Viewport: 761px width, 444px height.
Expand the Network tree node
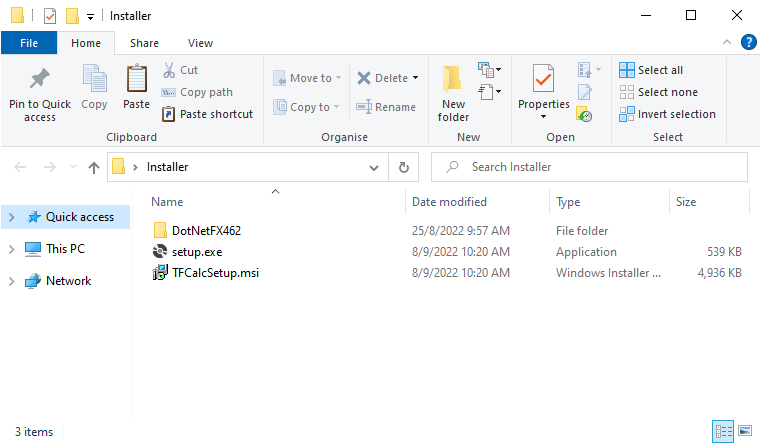pos(11,281)
